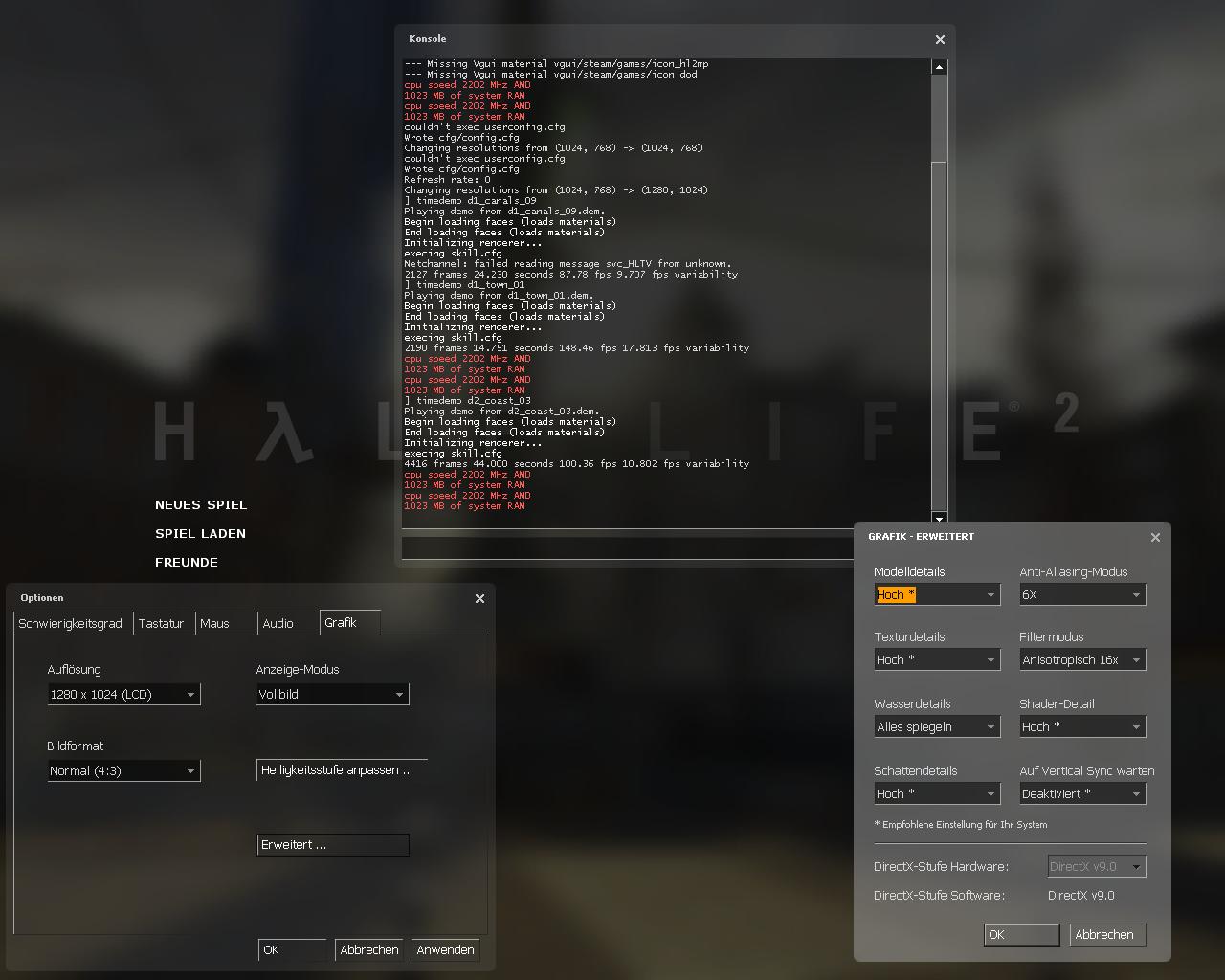Select the Maus tab
The width and height of the screenshot is (1225, 980).
click(226, 623)
